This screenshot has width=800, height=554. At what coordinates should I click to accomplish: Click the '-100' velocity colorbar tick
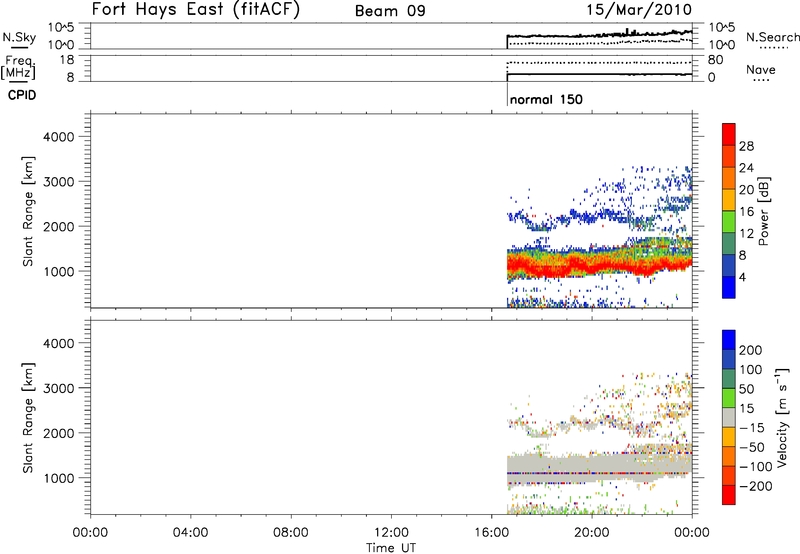(x=756, y=466)
